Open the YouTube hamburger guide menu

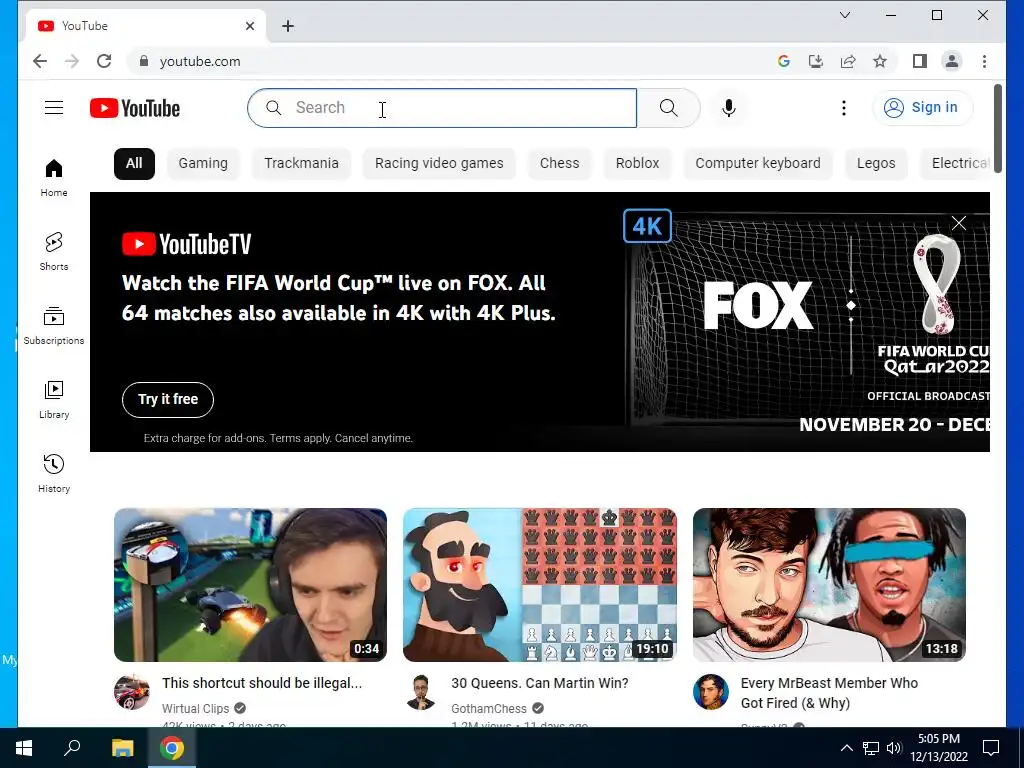(x=54, y=108)
